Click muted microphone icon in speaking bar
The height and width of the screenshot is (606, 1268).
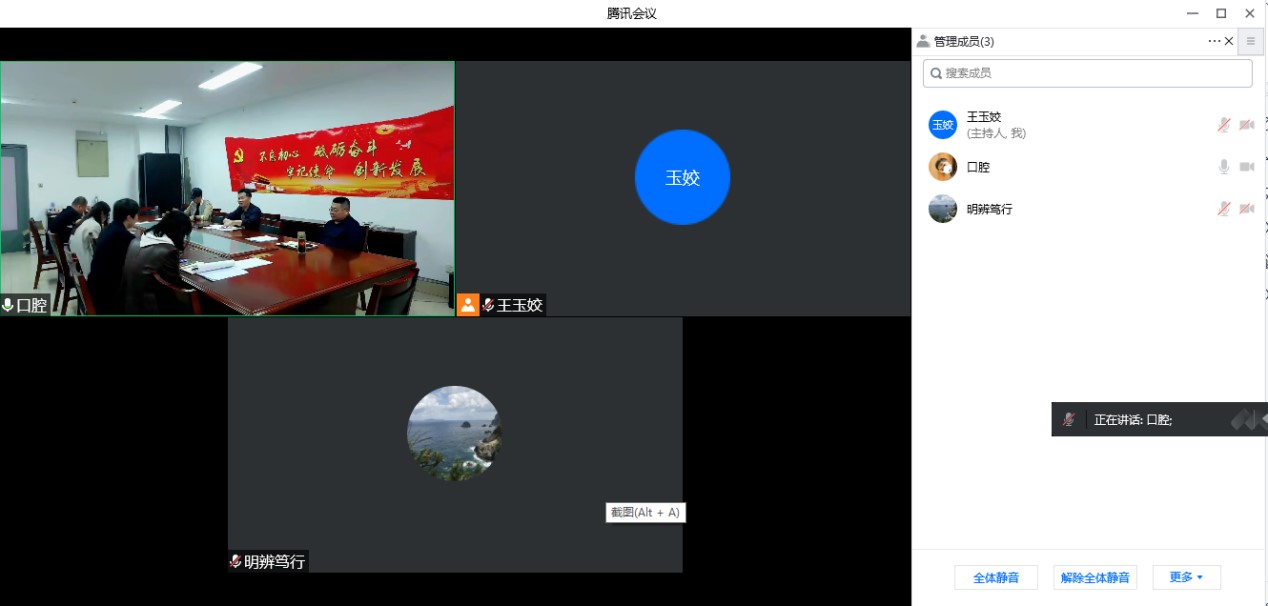click(1069, 420)
